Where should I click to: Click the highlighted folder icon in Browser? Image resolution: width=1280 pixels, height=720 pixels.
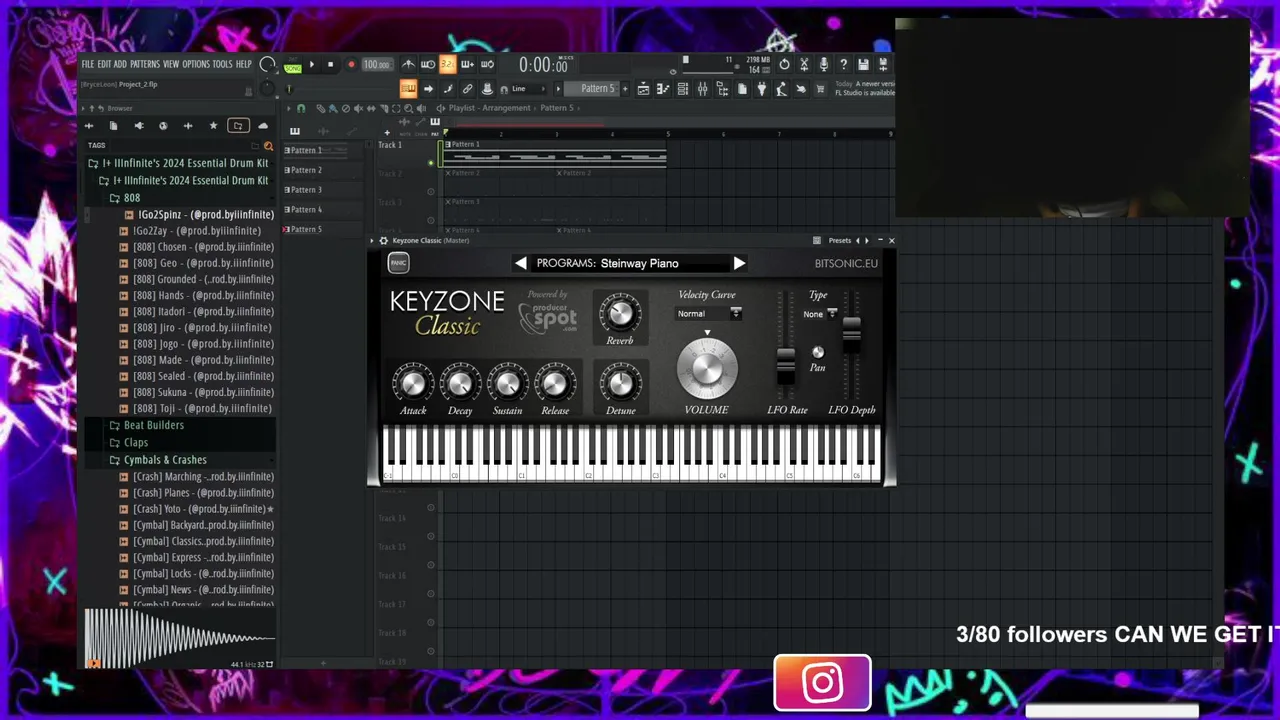tap(238, 126)
